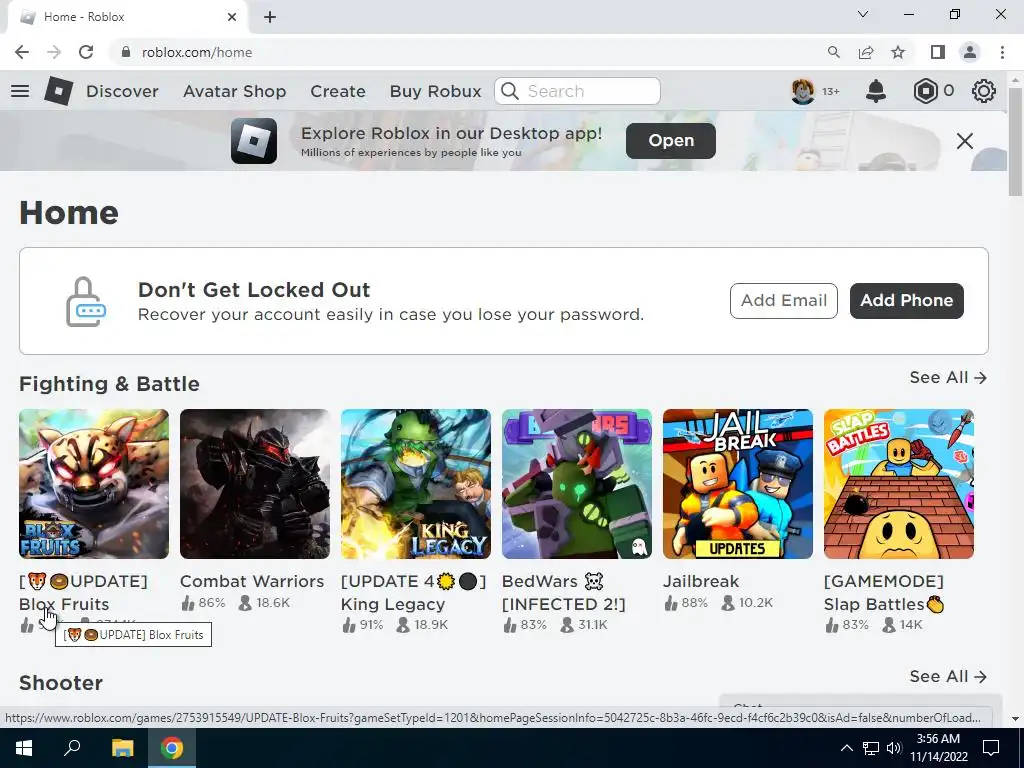This screenshot has height=768, width=1024.
Task: Open the Combat Warriors thumbnail
Action: tap(255, 484)
